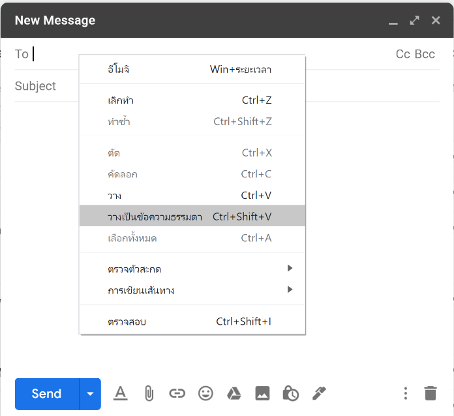Add Bcc recipients link

pyautogui.click(x=425, y=54)
